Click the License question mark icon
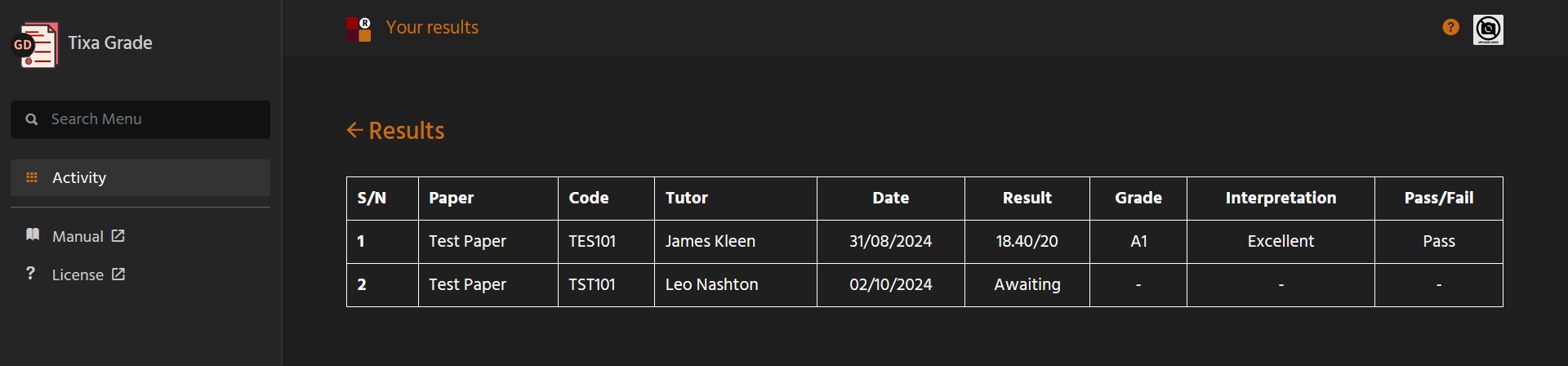The image size is (1568, 366). point(31,273)
